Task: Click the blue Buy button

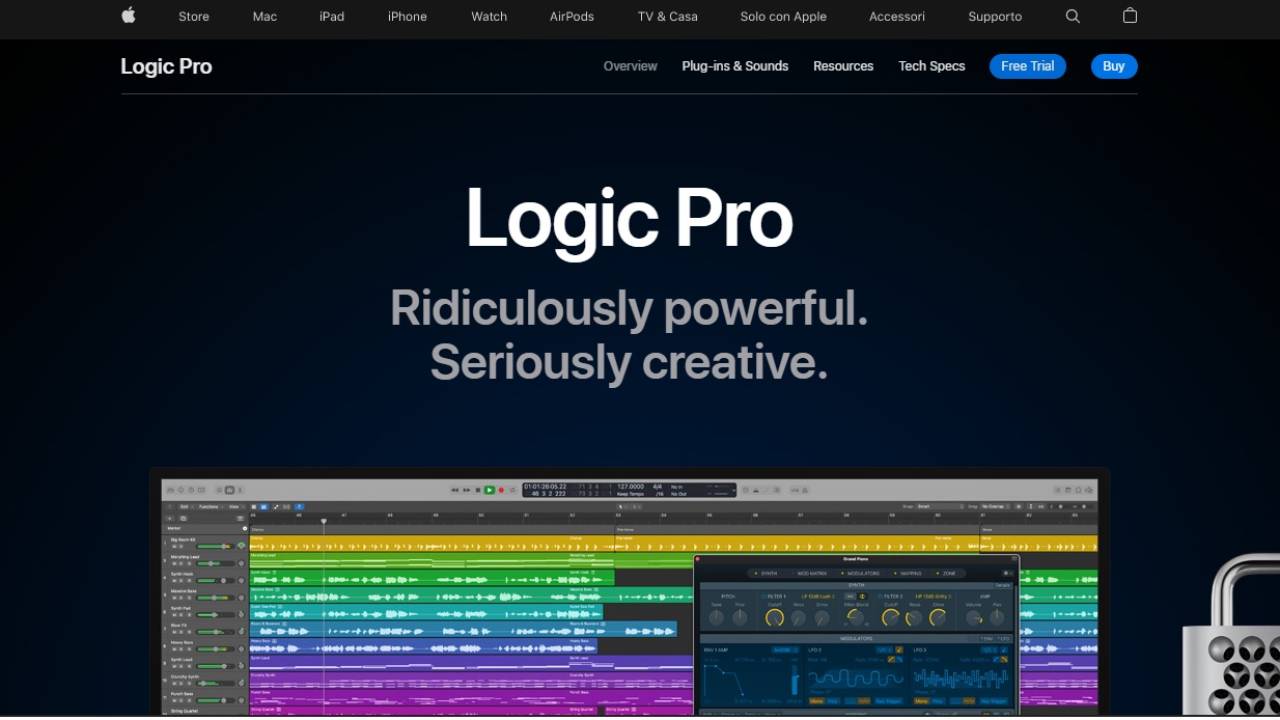Action: (1114, 66)
